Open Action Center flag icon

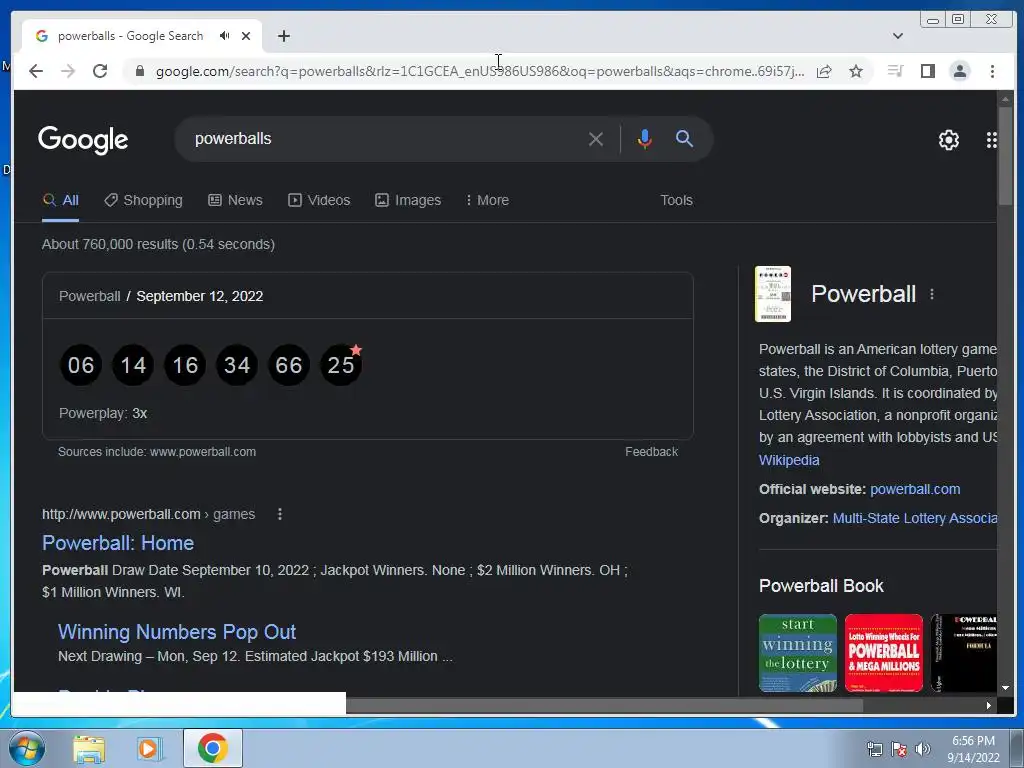(899, 749)
